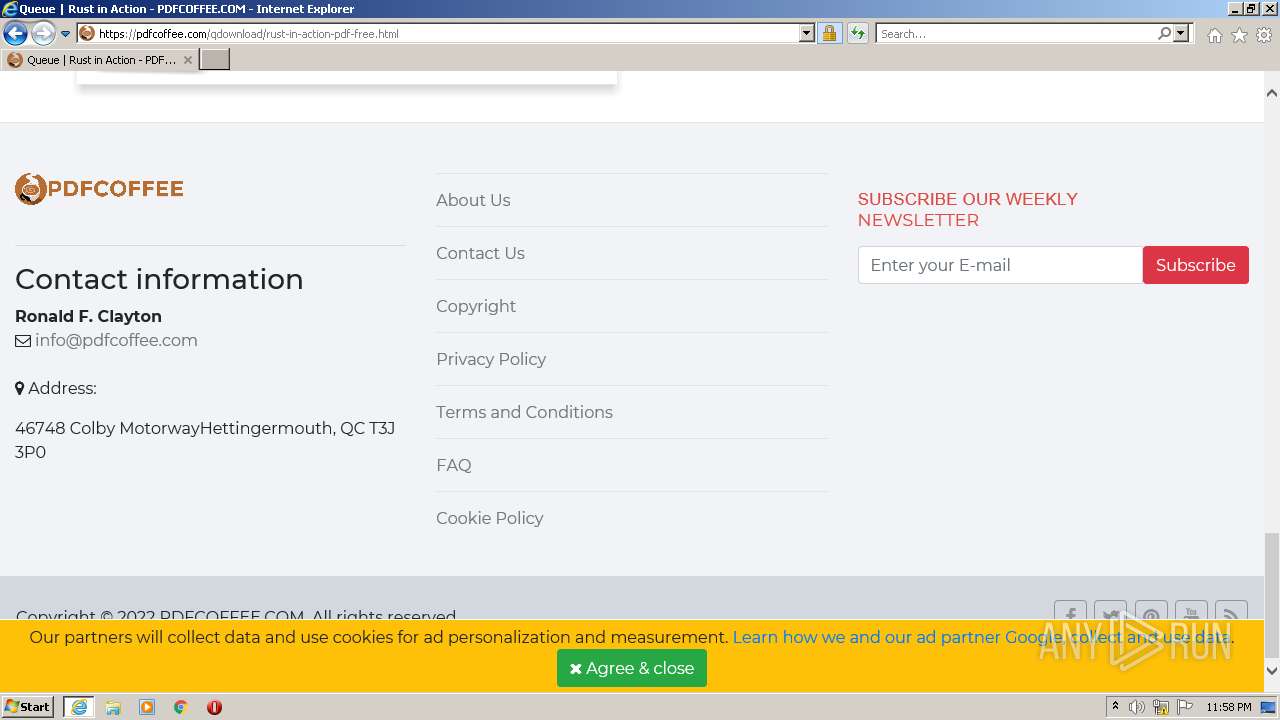This screenshot has height=720, width=1280.
Task: Click the refresh page icon
Action: (858, 33)
